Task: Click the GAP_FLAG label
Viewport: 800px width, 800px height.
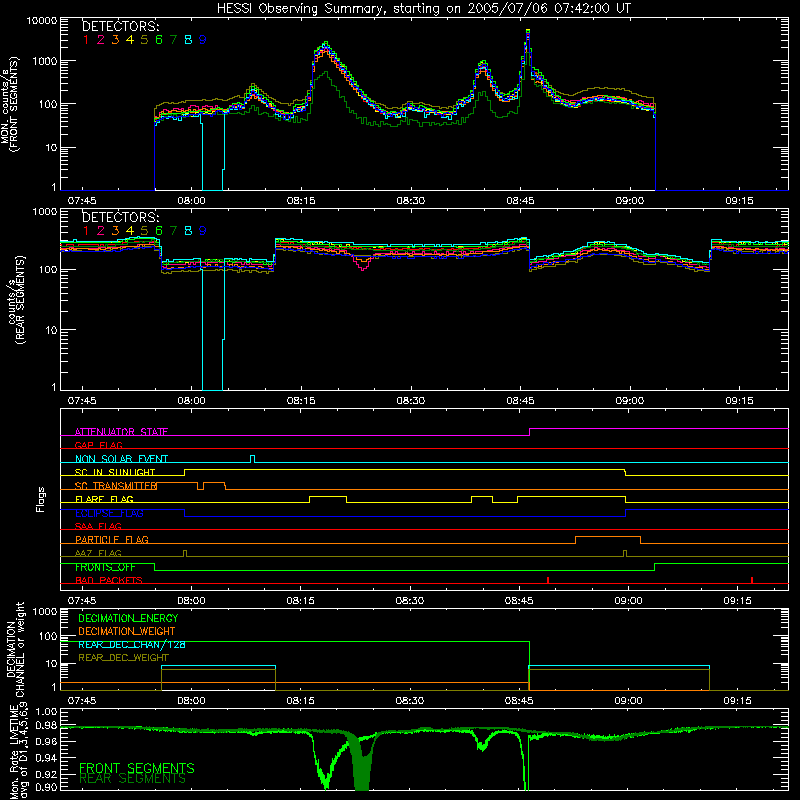Action: click(98, 445)
